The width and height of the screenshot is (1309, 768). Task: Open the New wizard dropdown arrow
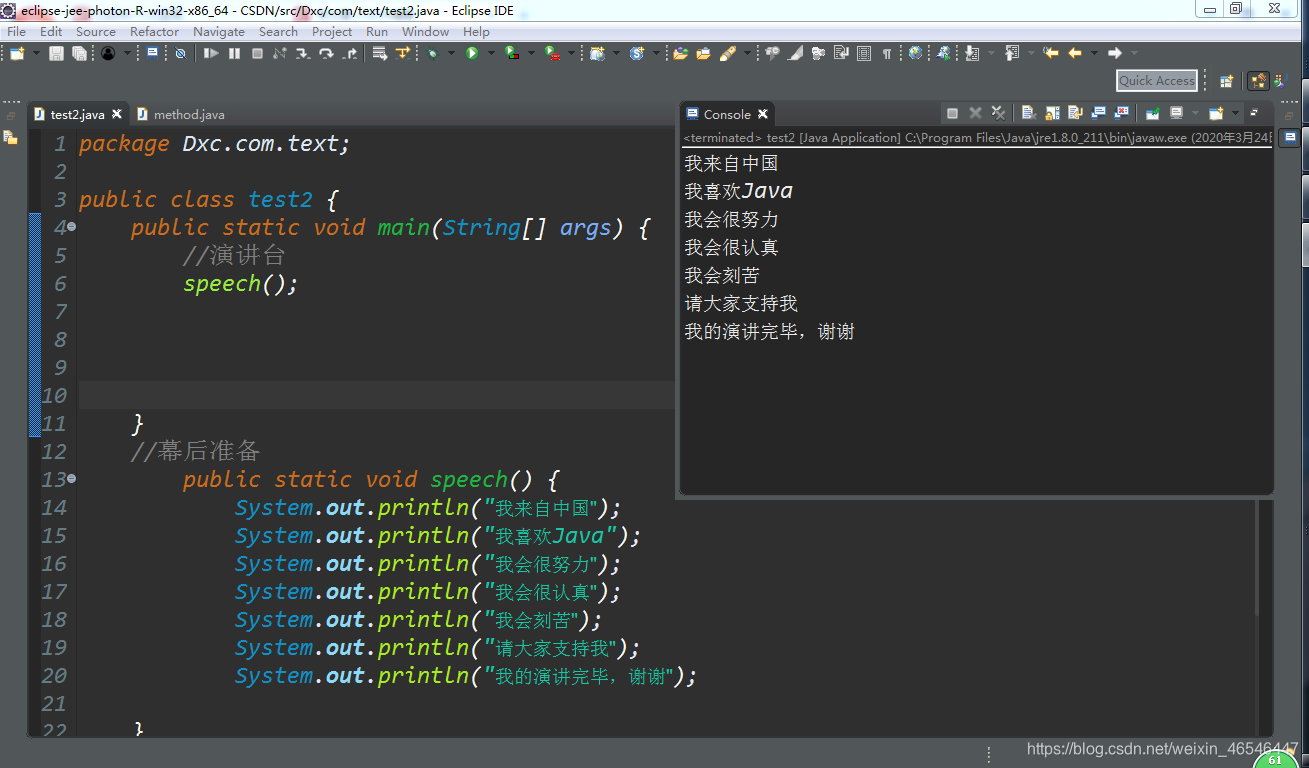36,53
